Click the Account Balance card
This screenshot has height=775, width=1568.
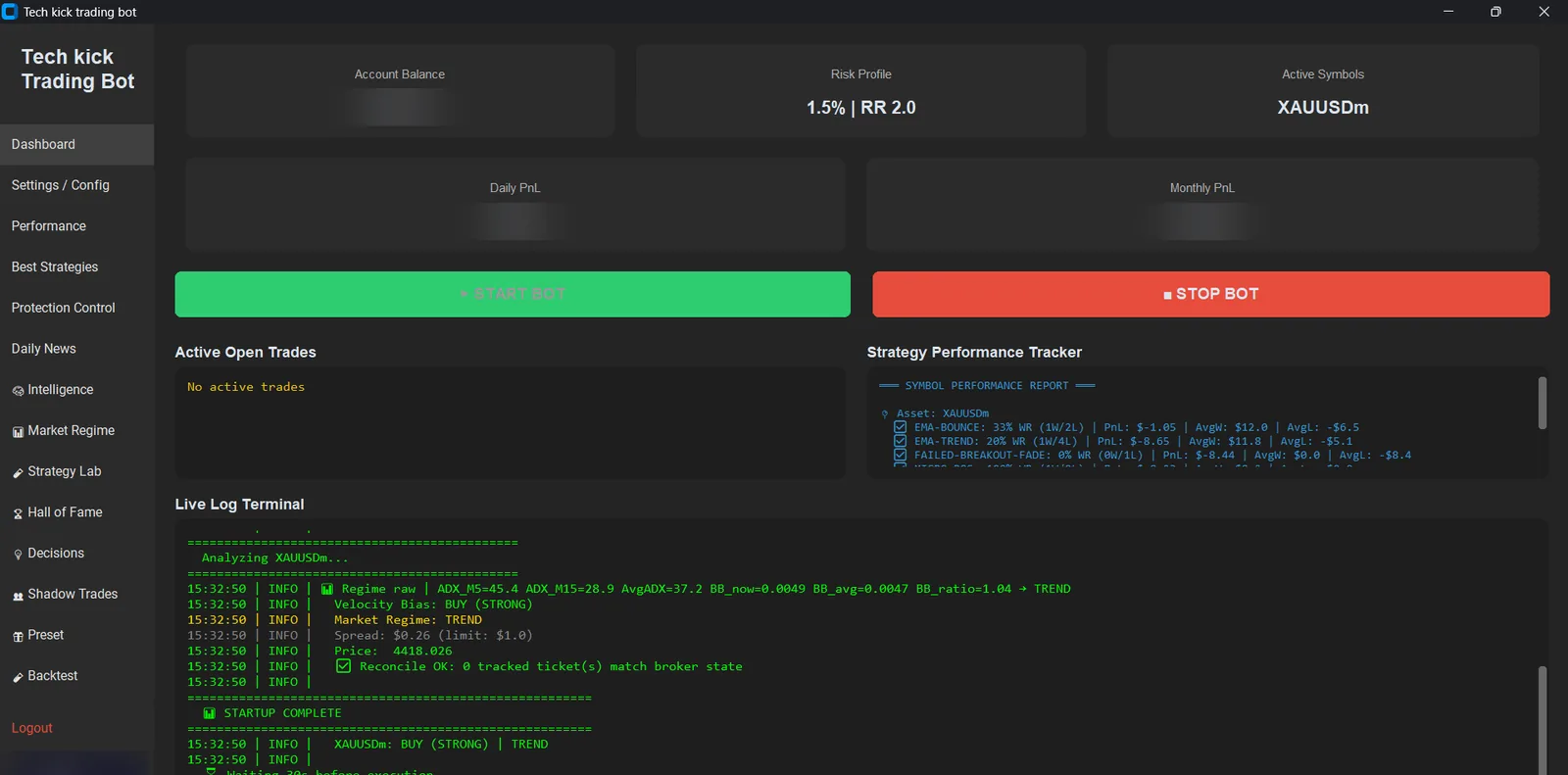[x=400, y=90]
